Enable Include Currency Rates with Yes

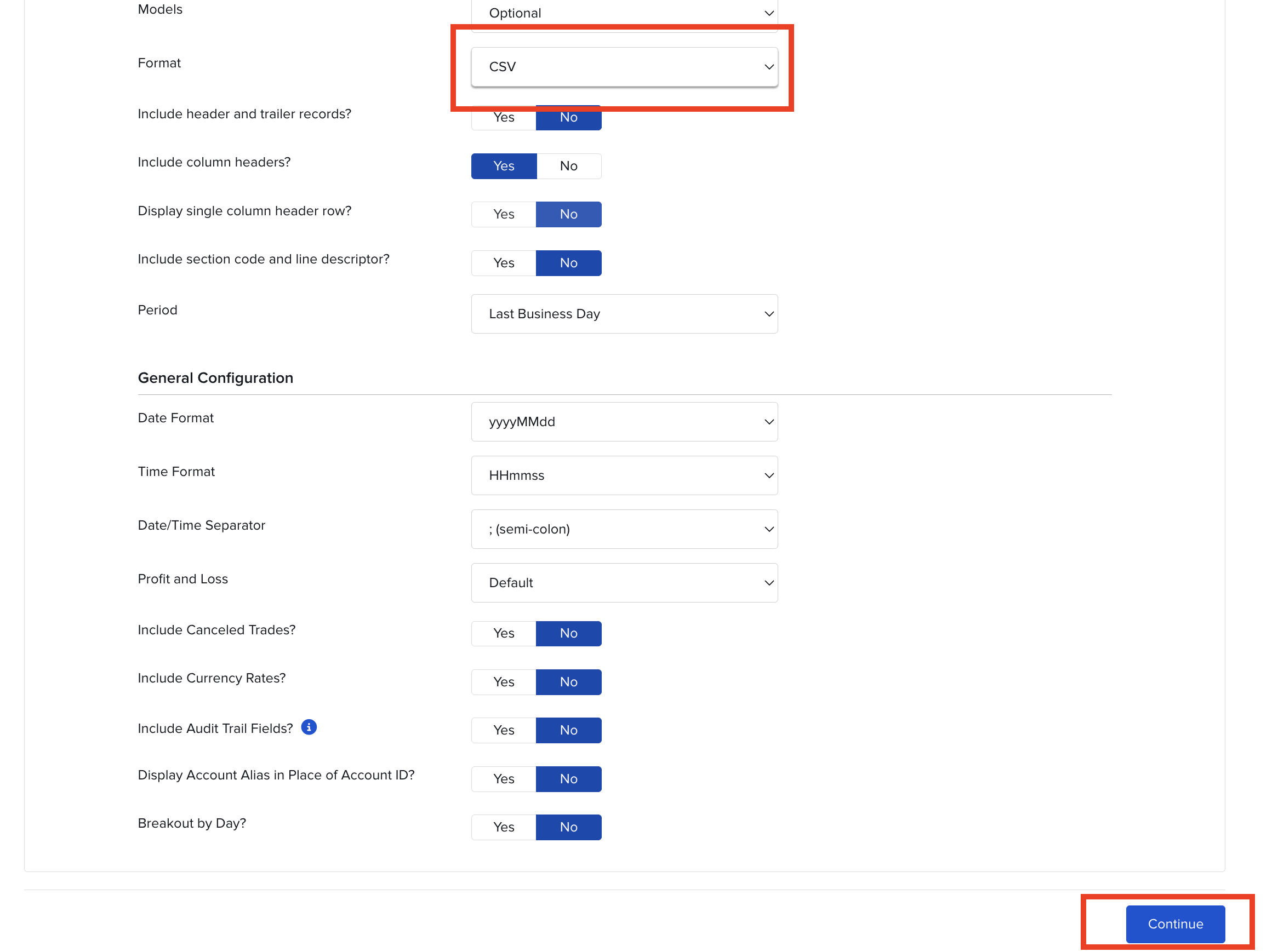tap(503, 682)
